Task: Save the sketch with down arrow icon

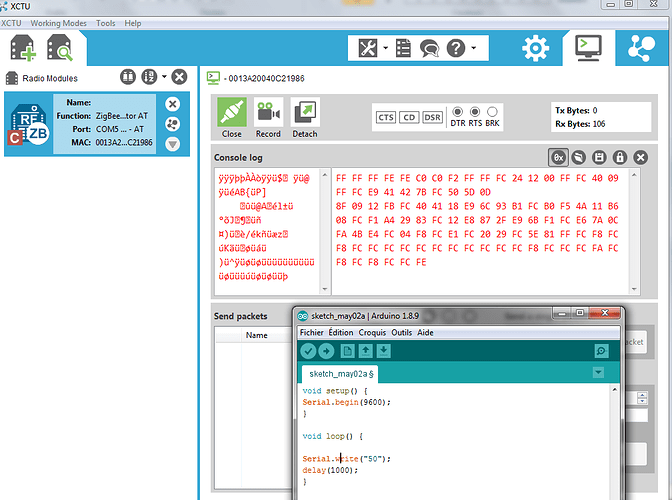Action: (384, 351)
